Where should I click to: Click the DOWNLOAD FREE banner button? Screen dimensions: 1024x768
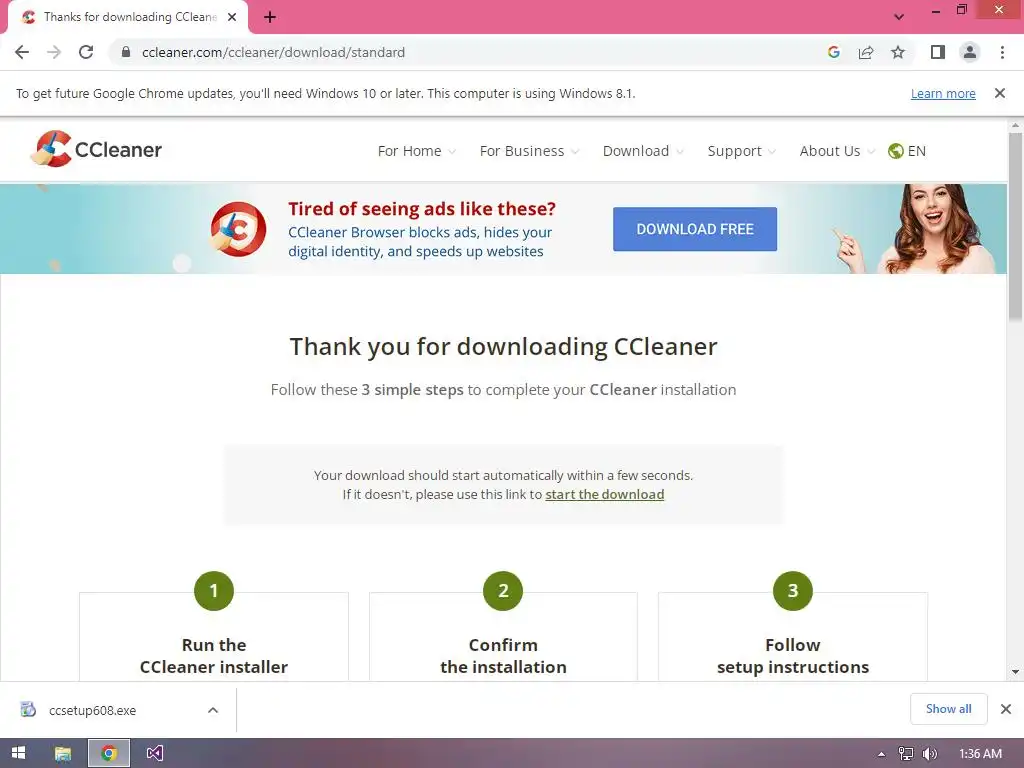pyautogui.click(x=695, y=229)
